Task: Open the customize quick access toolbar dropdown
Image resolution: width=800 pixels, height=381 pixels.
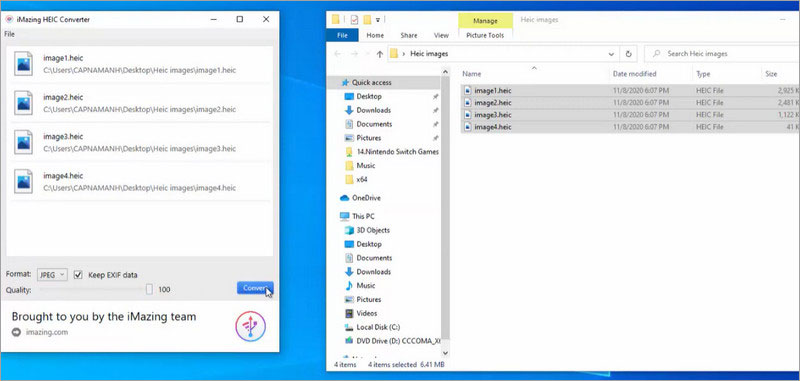Action: pyautogui.click(x=378, y=20)
